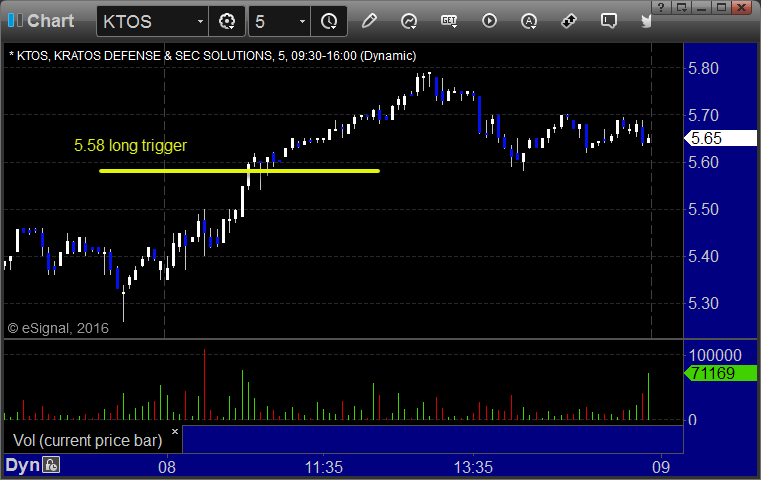
Task: Open the chart settings gear
Action: [x=227, y=21]
